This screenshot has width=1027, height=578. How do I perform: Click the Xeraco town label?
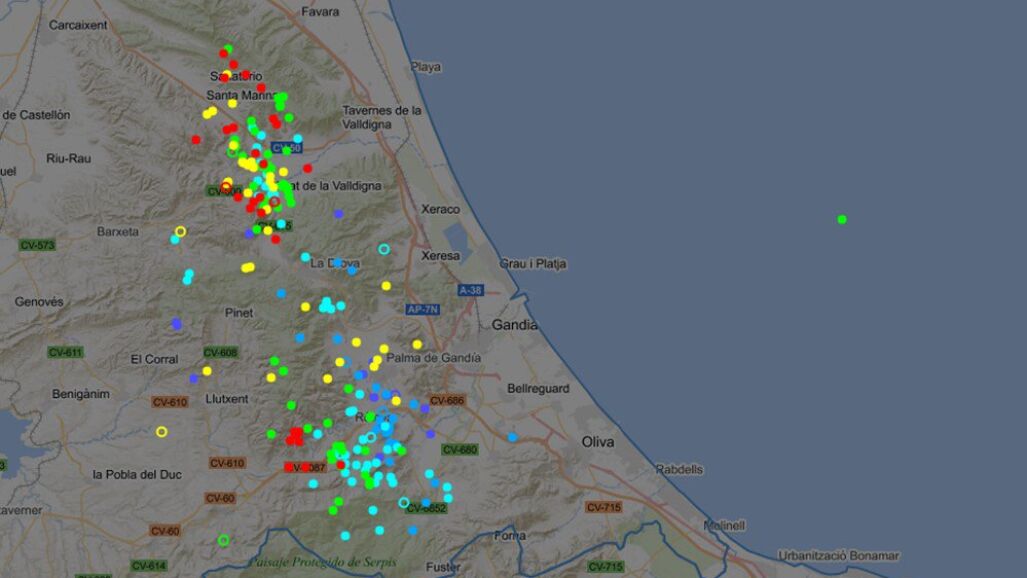tap(441, 209)
